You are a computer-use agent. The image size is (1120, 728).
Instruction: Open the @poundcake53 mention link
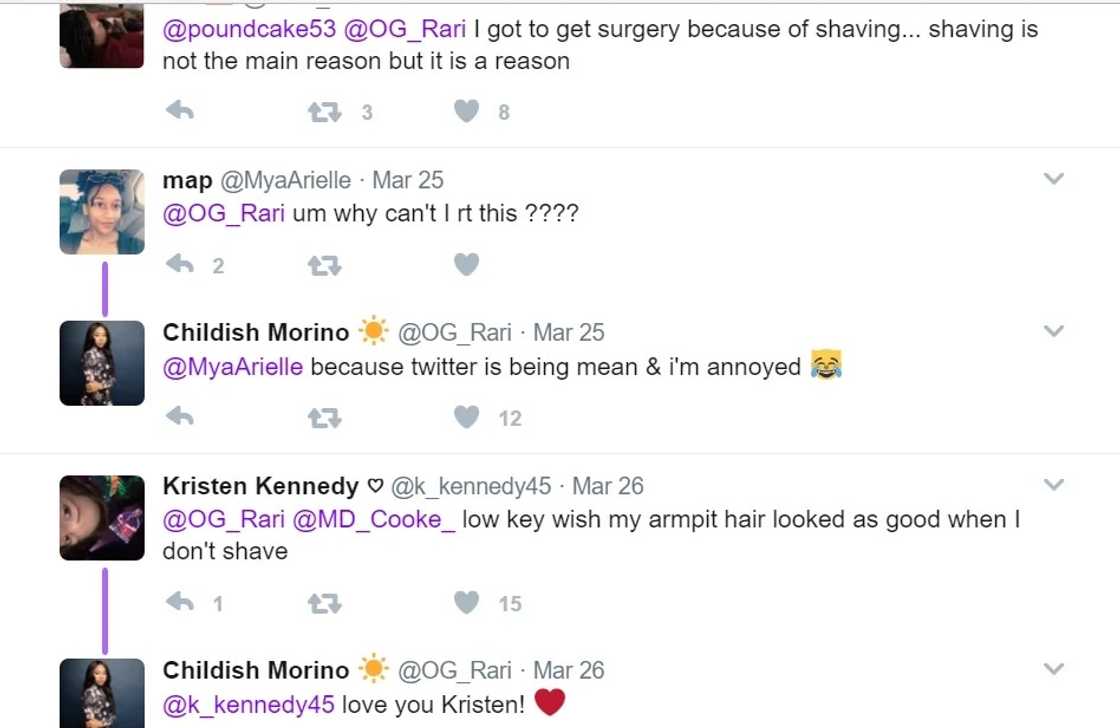click(249, 30)
